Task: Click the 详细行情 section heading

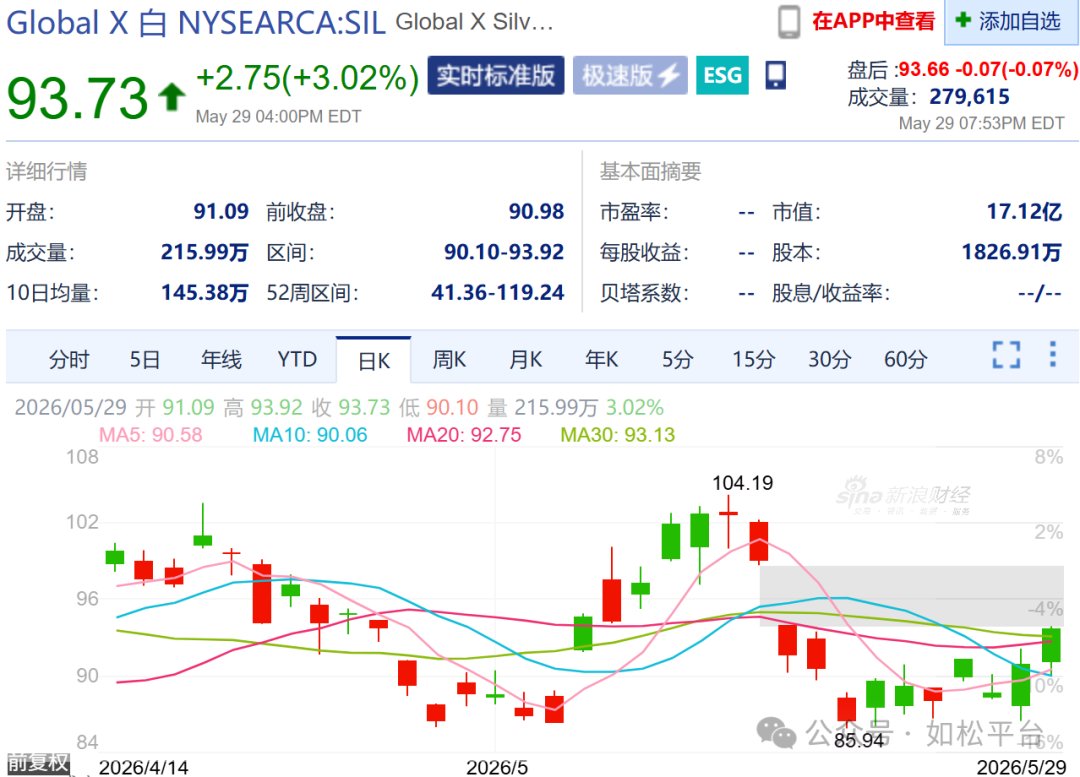Action: pos(47,171)
